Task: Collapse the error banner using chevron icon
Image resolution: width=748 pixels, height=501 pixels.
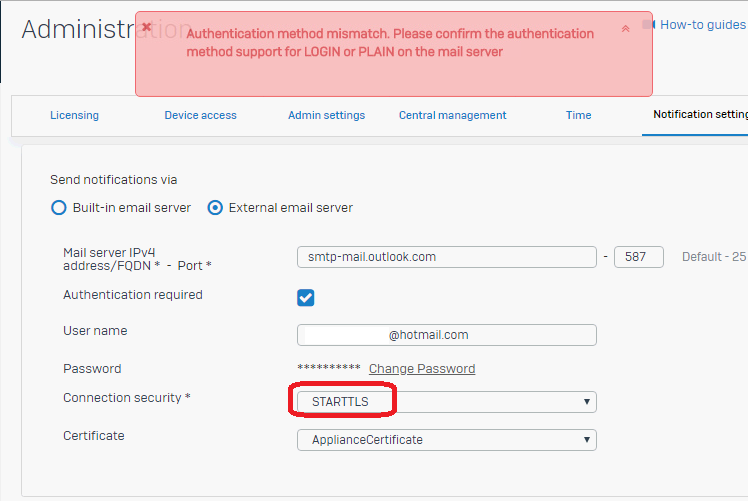Action: 625,29
